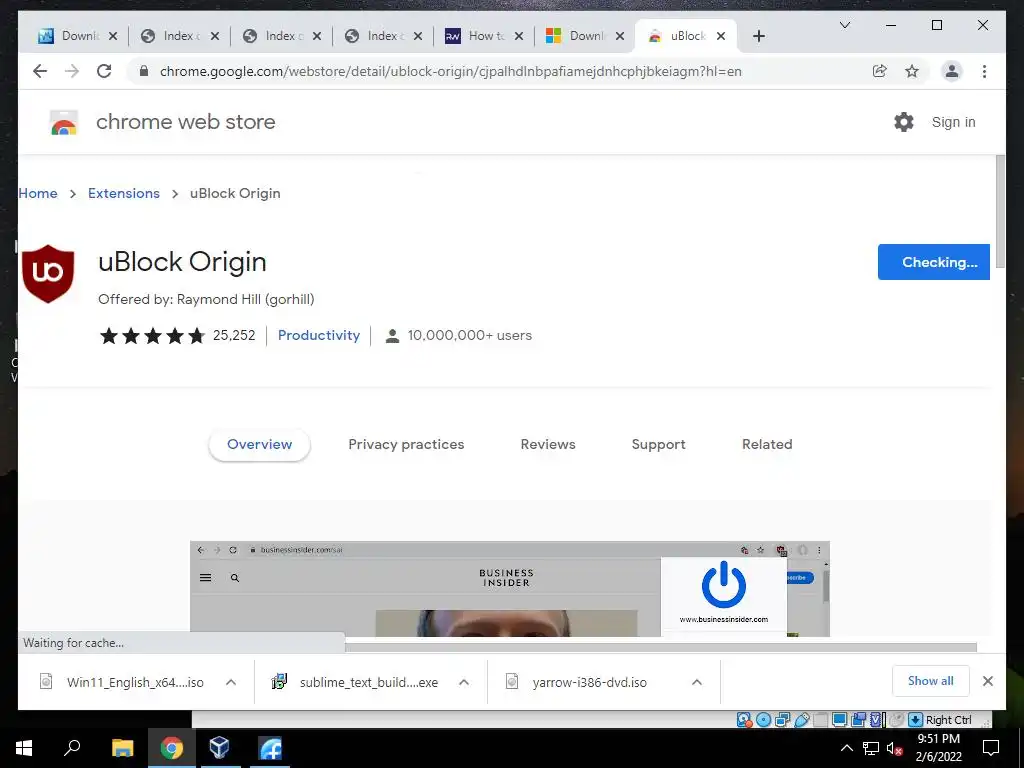Click the network tray icon
The image size is (1024, 768).
[871, 748]
